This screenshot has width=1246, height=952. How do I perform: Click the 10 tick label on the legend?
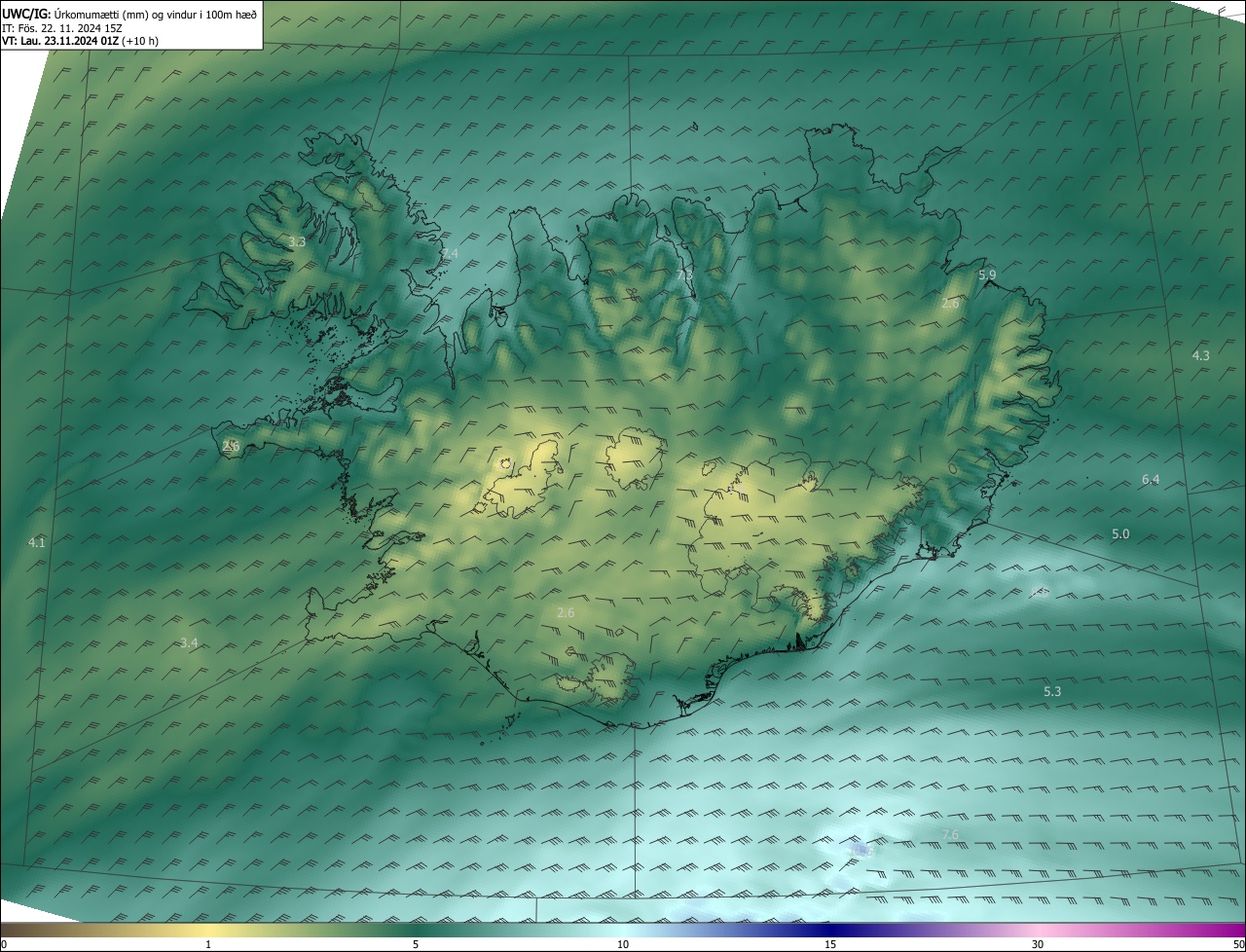[623, 944]
